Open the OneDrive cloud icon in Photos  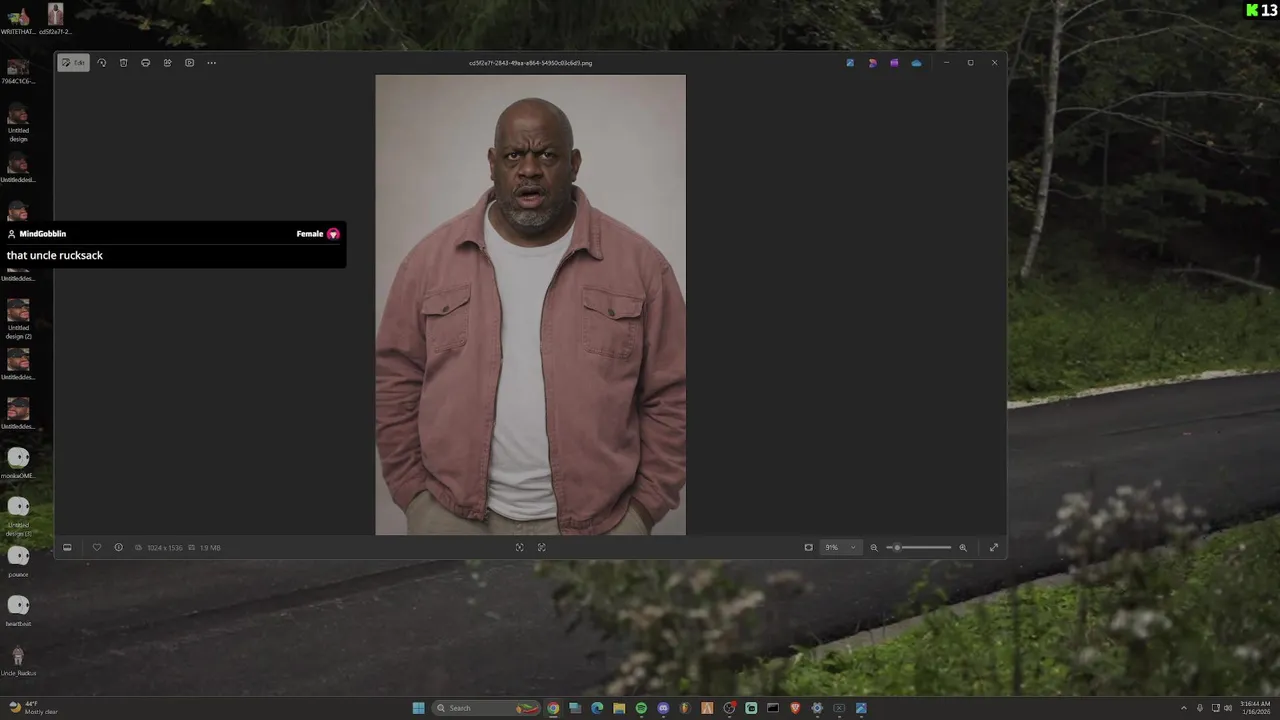tap(916, 63)
